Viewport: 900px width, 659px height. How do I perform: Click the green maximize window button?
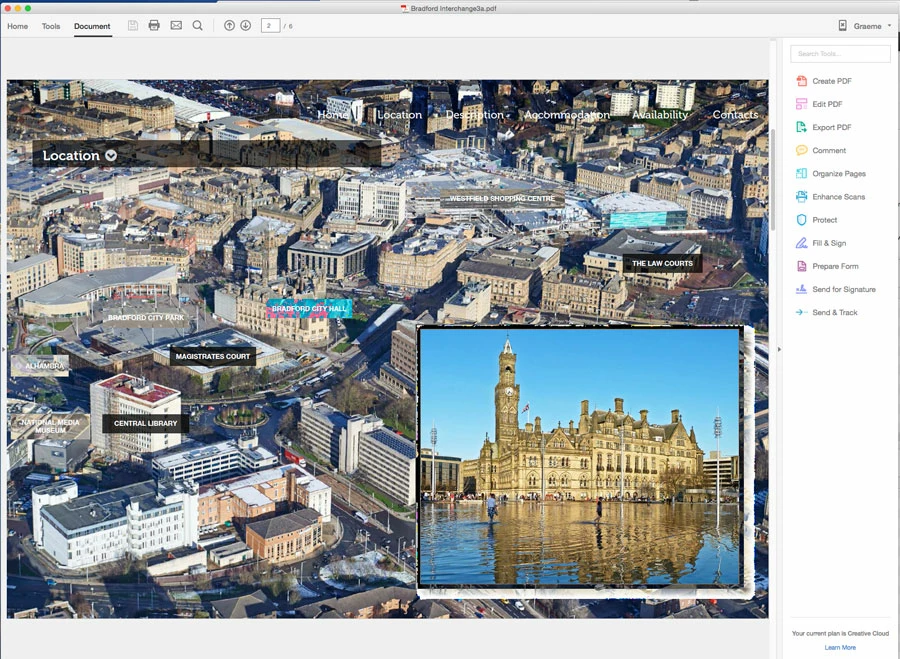(28, 8)
